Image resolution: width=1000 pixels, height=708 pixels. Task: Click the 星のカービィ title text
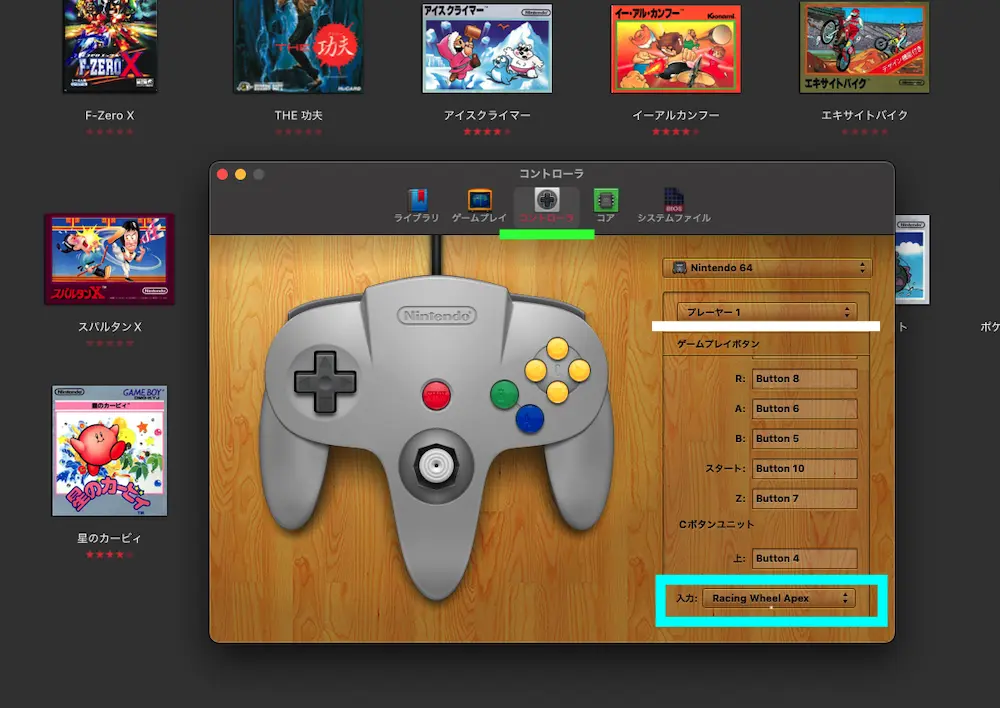click(x=109, y=538)
